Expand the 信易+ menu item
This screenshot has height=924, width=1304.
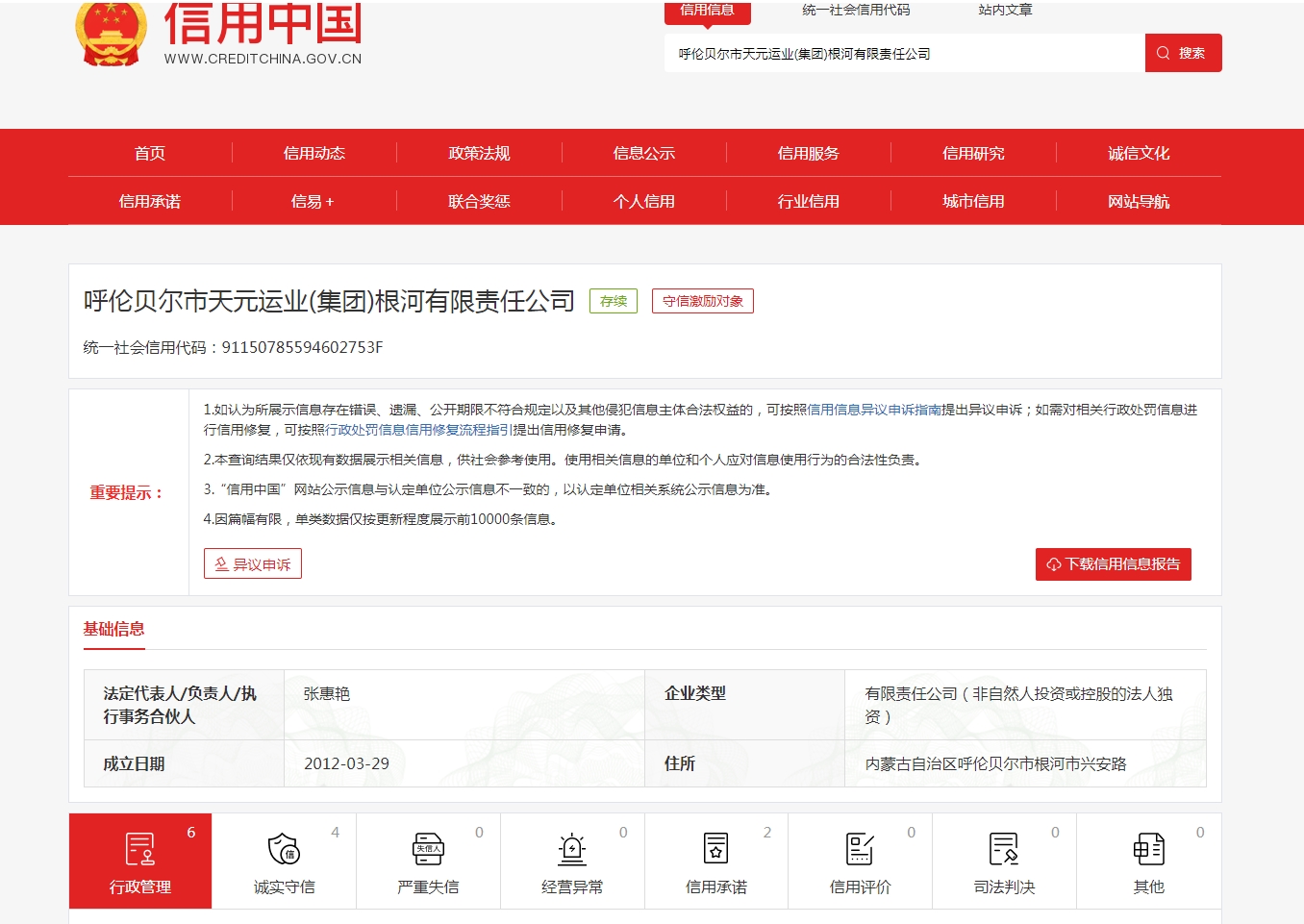pos(313,201)
